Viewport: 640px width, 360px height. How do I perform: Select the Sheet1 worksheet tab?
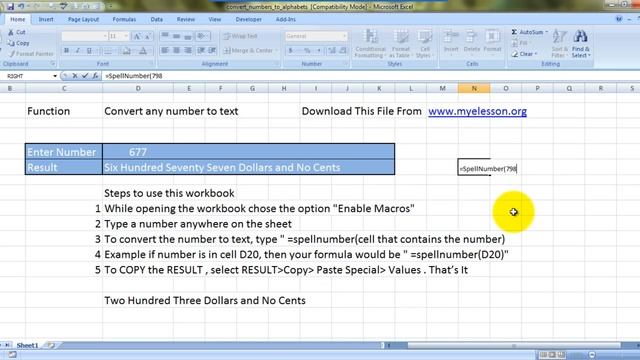click(27, 345)
